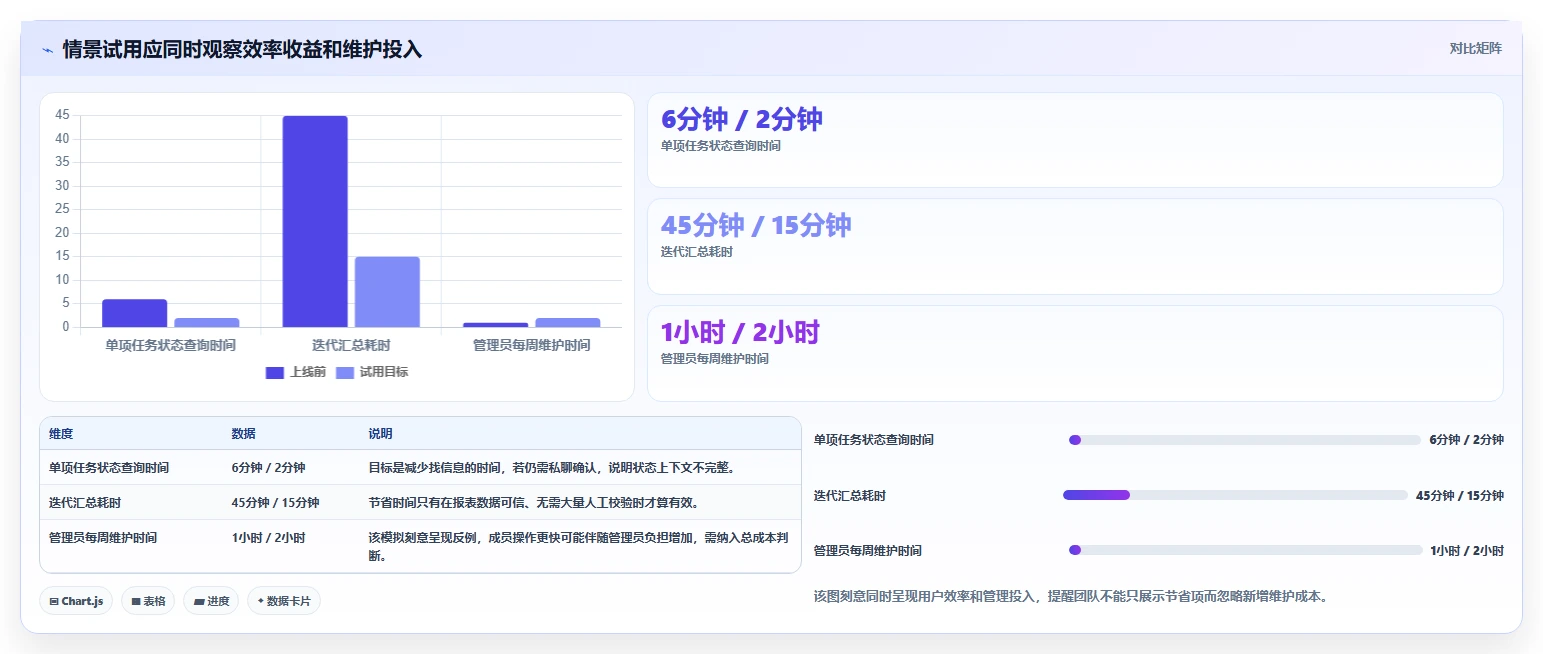
Task: Open the 45分钟 / 15分钟 data card
Action: (x=1075, y=246)
